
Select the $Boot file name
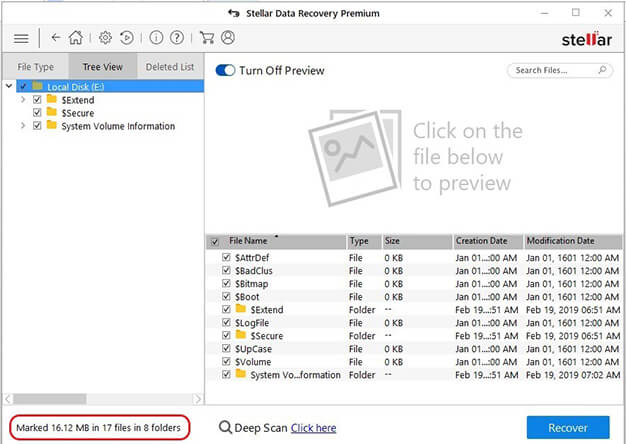(247, 297)
